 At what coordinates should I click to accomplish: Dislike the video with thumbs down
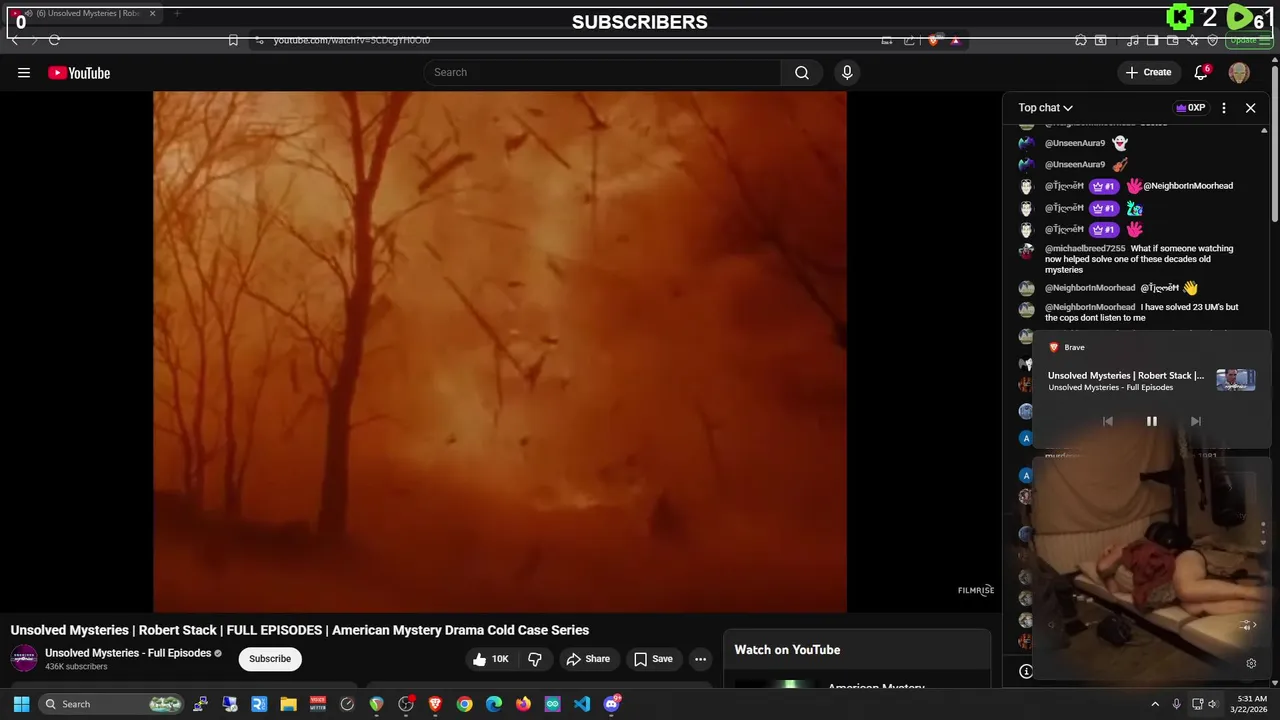pyautogui.click(x=535, y=659)
